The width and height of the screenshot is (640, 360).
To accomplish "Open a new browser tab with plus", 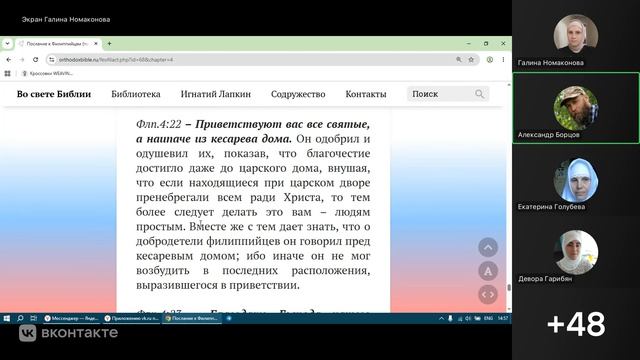I will [109, 43].
